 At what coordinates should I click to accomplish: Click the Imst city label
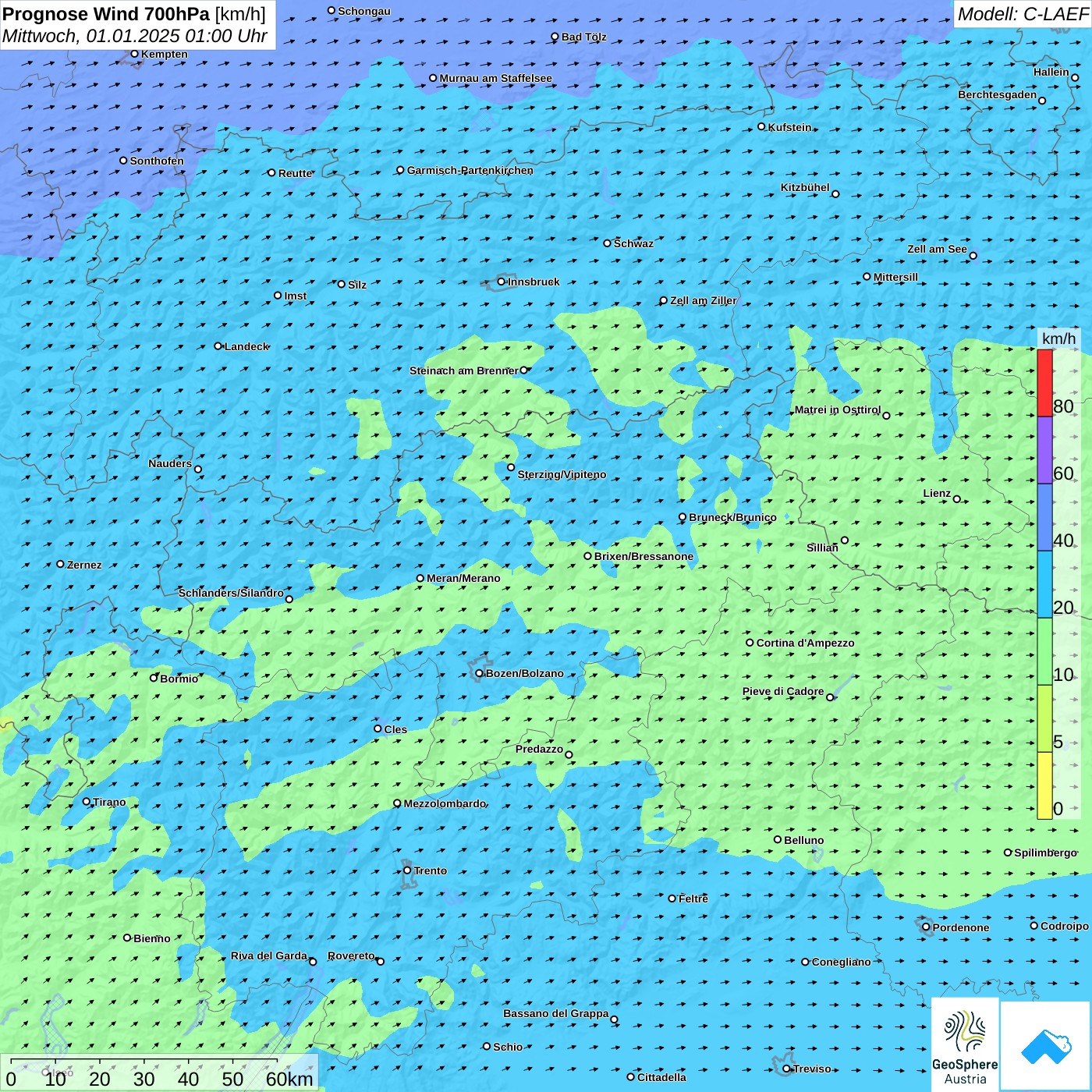click(x=296, y=296)
